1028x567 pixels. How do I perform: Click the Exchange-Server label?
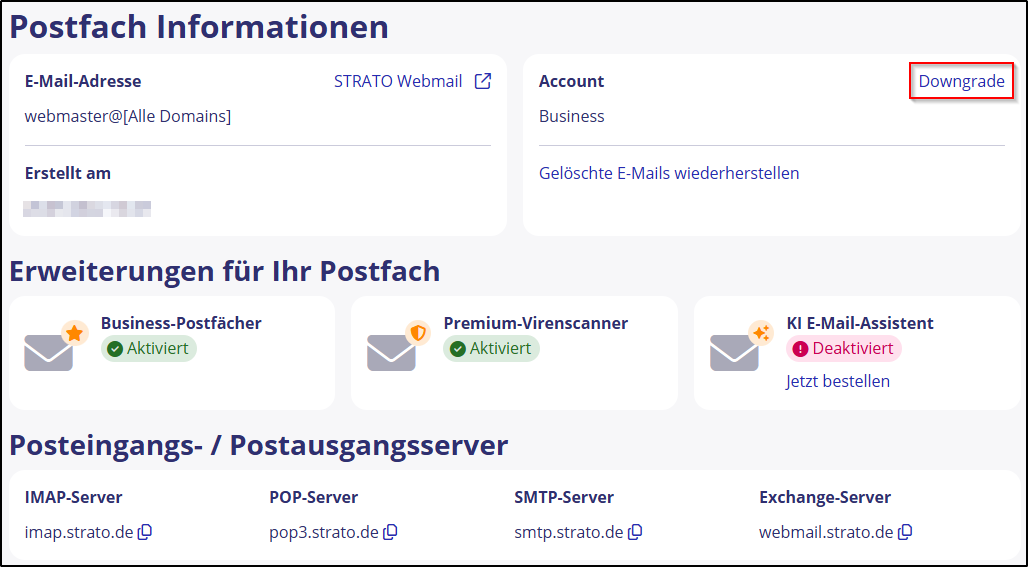pyautogui.click(x=825, y=498)
